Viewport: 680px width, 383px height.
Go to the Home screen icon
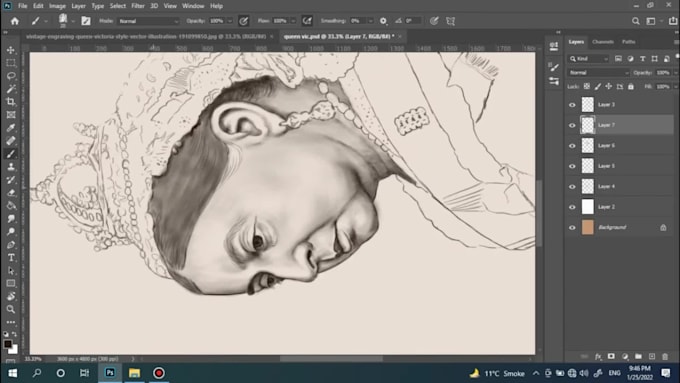[15, 21]
